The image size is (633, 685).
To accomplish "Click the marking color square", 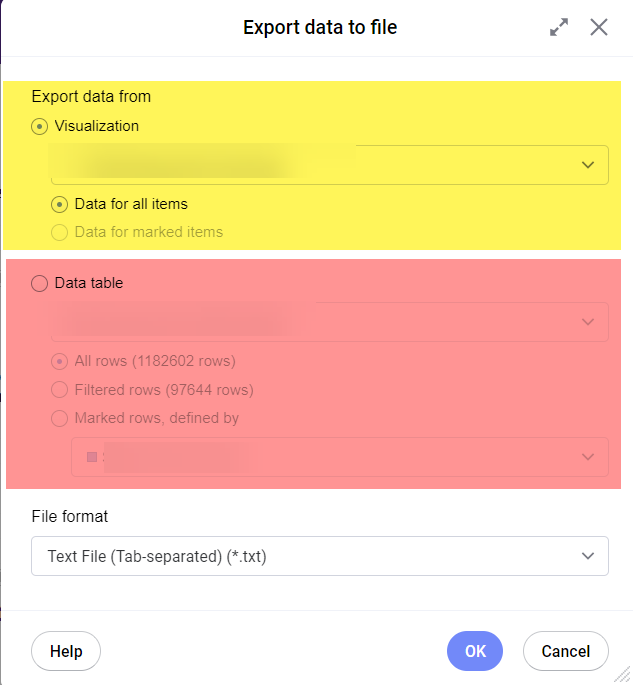I will click(x=92, y=457).
